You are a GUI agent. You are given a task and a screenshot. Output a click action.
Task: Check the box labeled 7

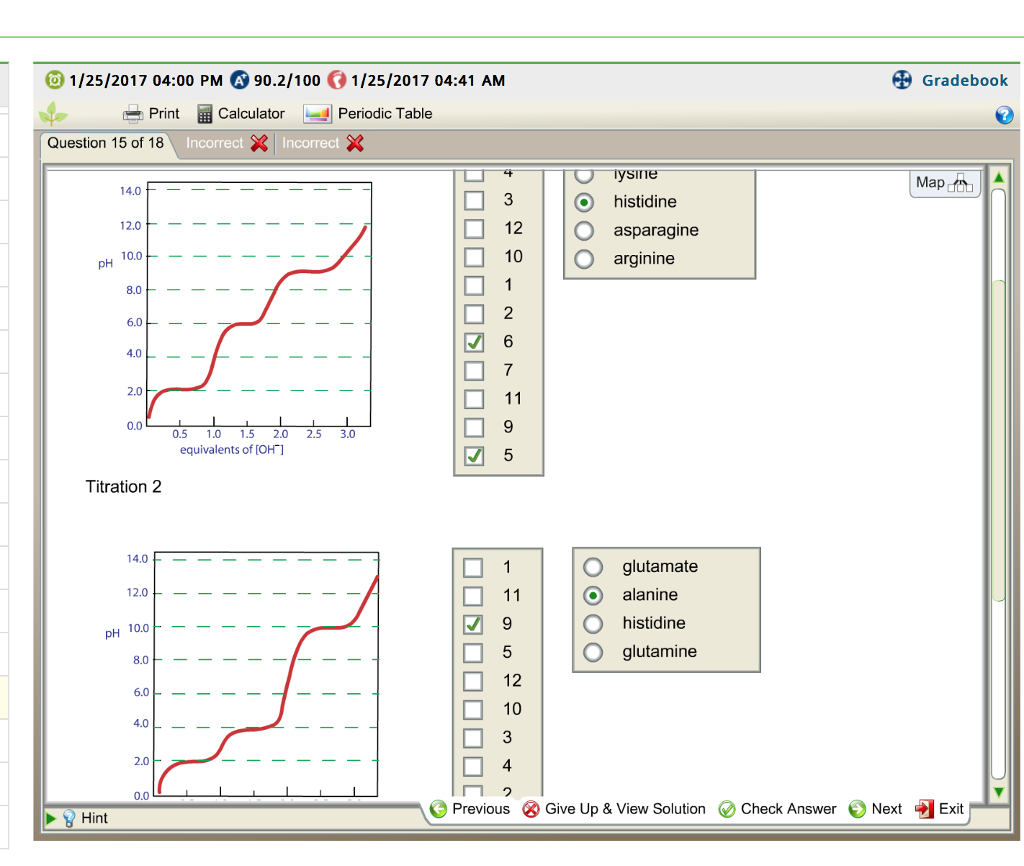tap(474, 371)
